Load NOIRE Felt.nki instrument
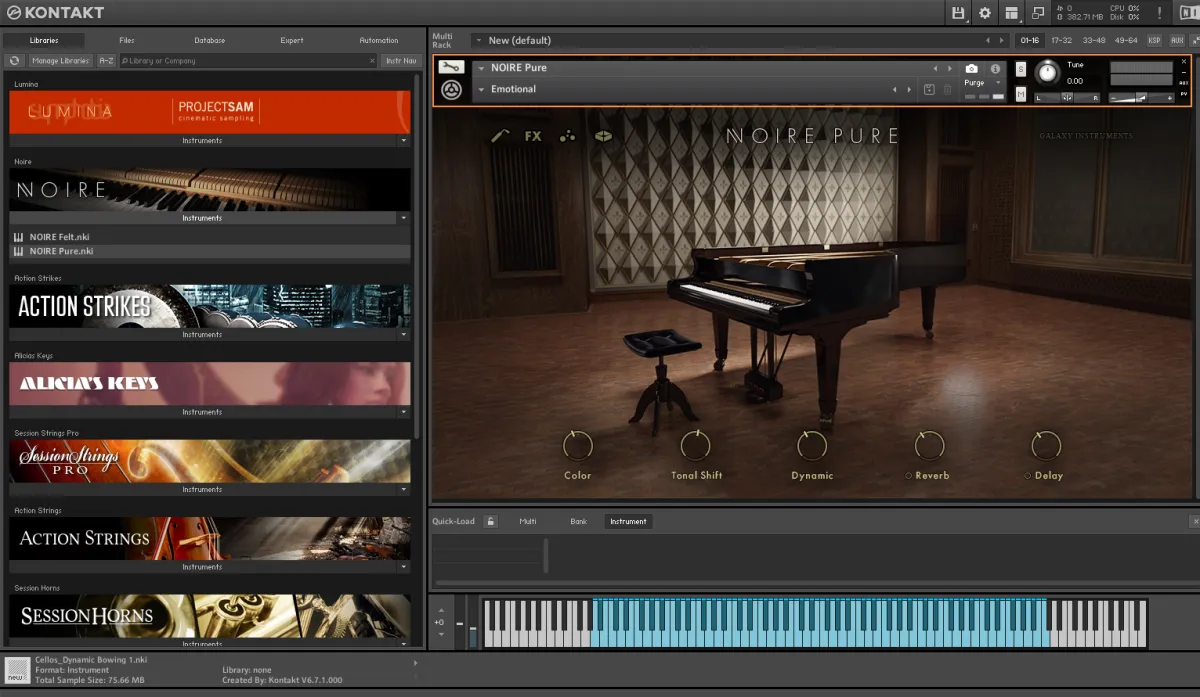The image size is (1200, 697). click(210, 237)
